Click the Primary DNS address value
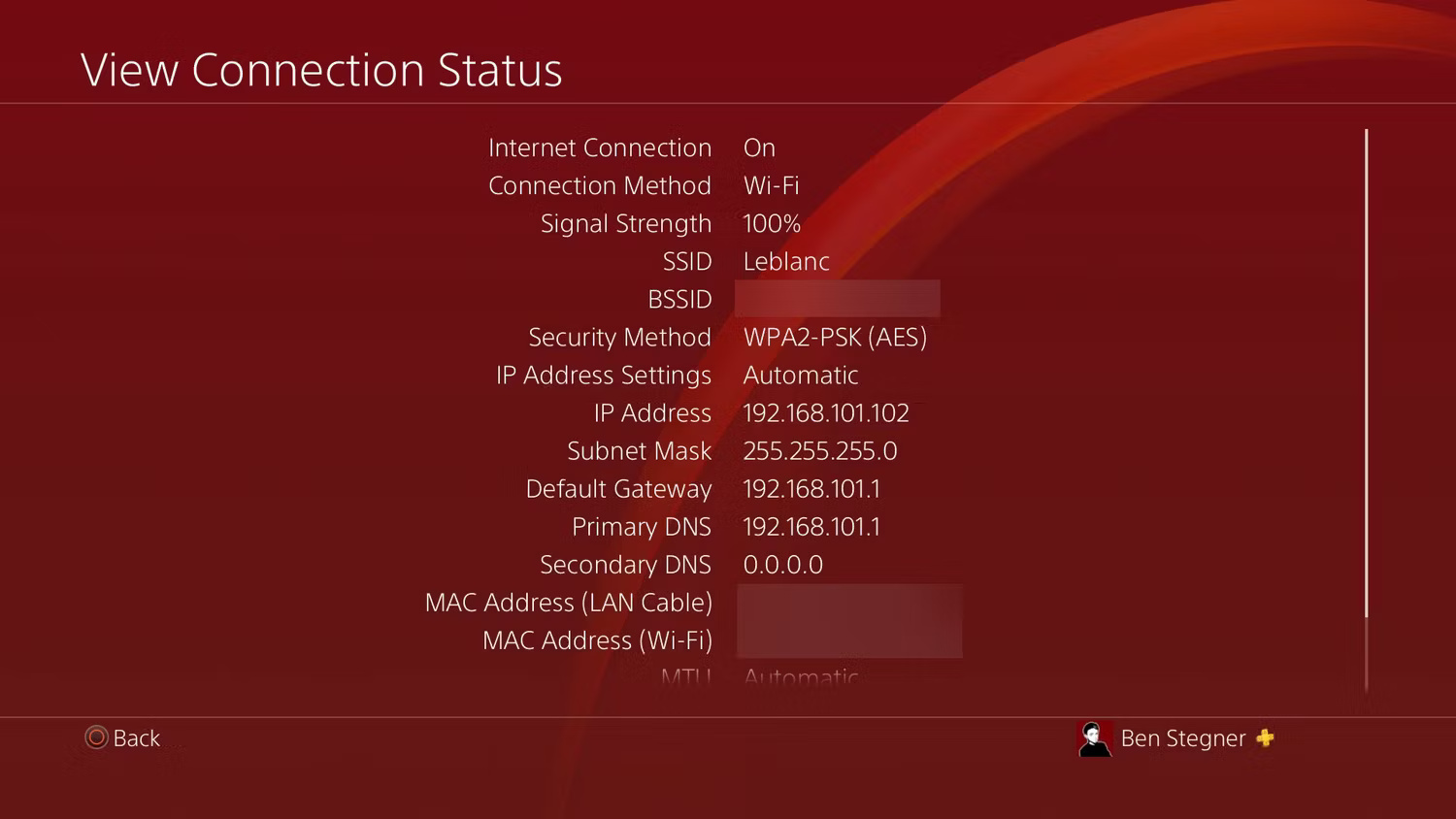 click(x=811, y=527)
